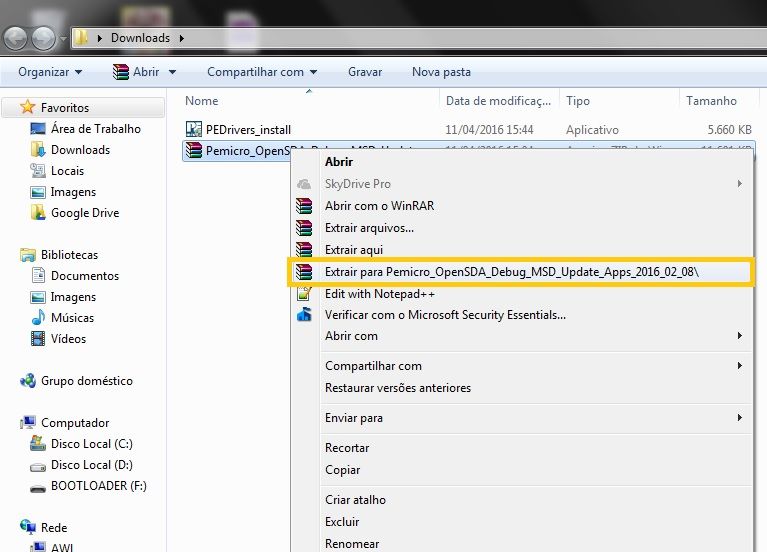This screenshot has width=767, height=552.
Task: Choose Copiar from the context menu
Action: [521, 470]
